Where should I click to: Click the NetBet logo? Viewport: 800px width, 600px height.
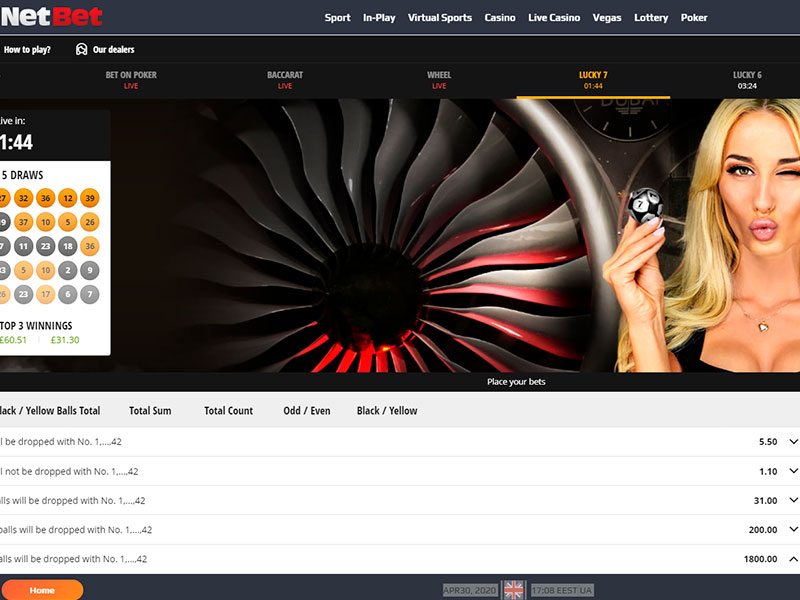point(52,16)
